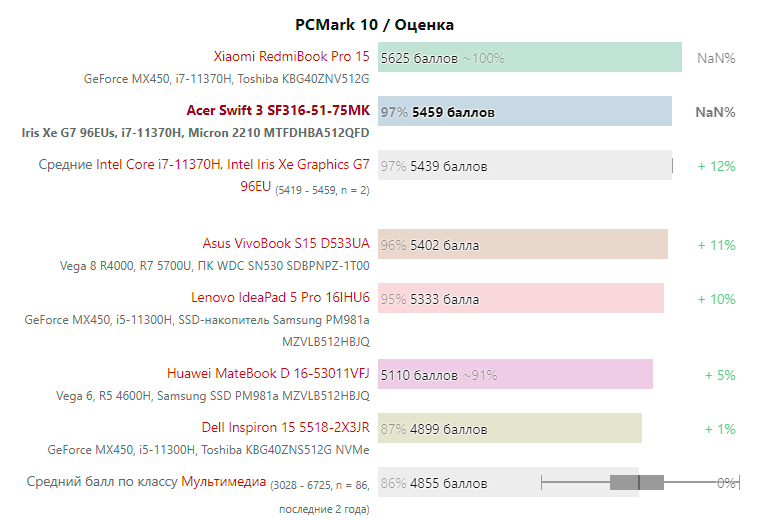Select bold NaN% next to Acer Swift bar
This screenshot has width=764, height=520.
(715, 113)
